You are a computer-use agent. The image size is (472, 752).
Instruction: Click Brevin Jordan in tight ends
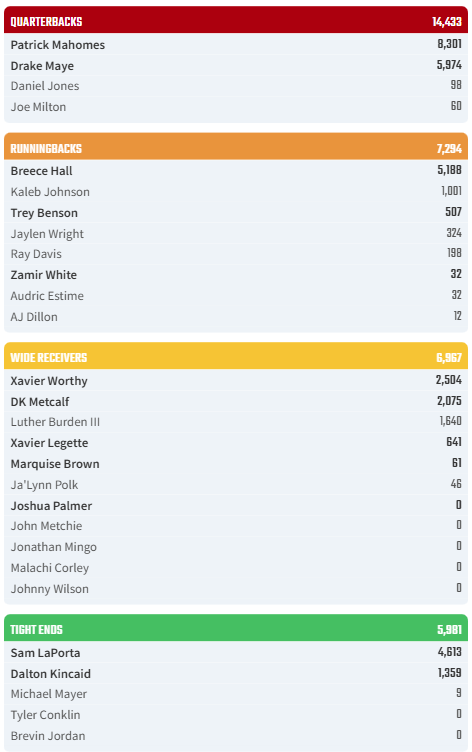coord(47,736)
